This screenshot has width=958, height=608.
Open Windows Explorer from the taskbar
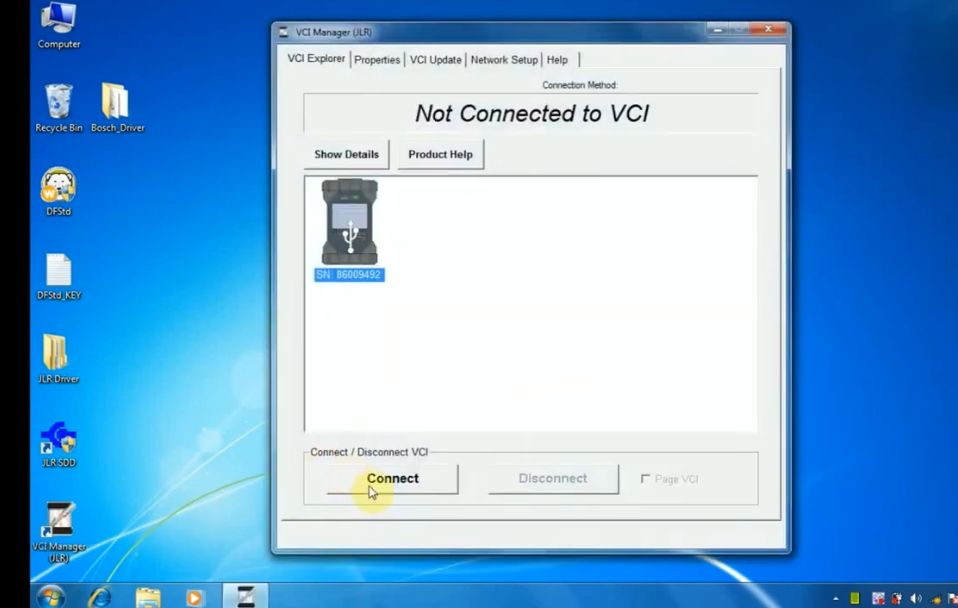pyautogui.click(x=148, y=598)
